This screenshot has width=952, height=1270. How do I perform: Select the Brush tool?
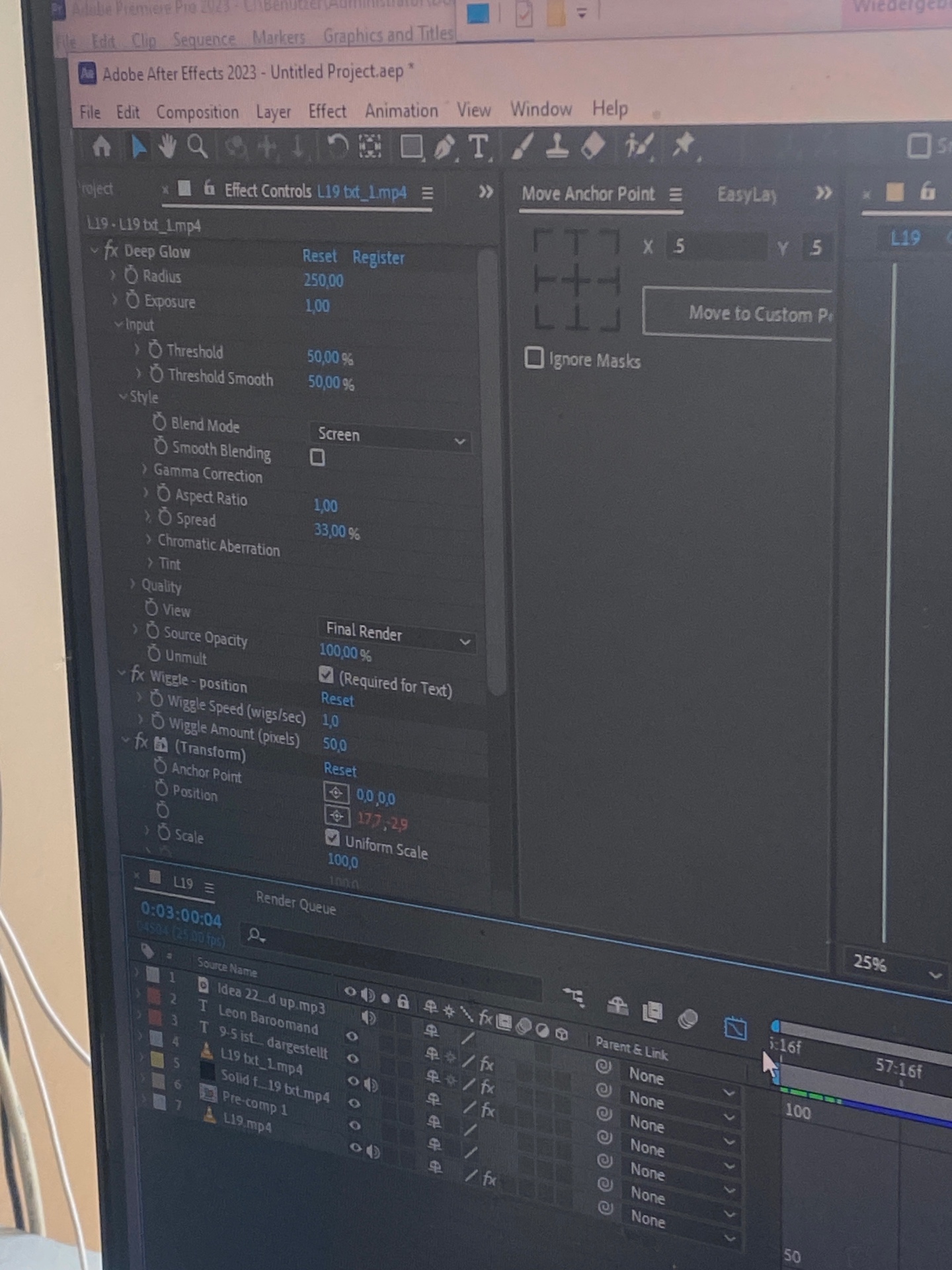point(522,147)
